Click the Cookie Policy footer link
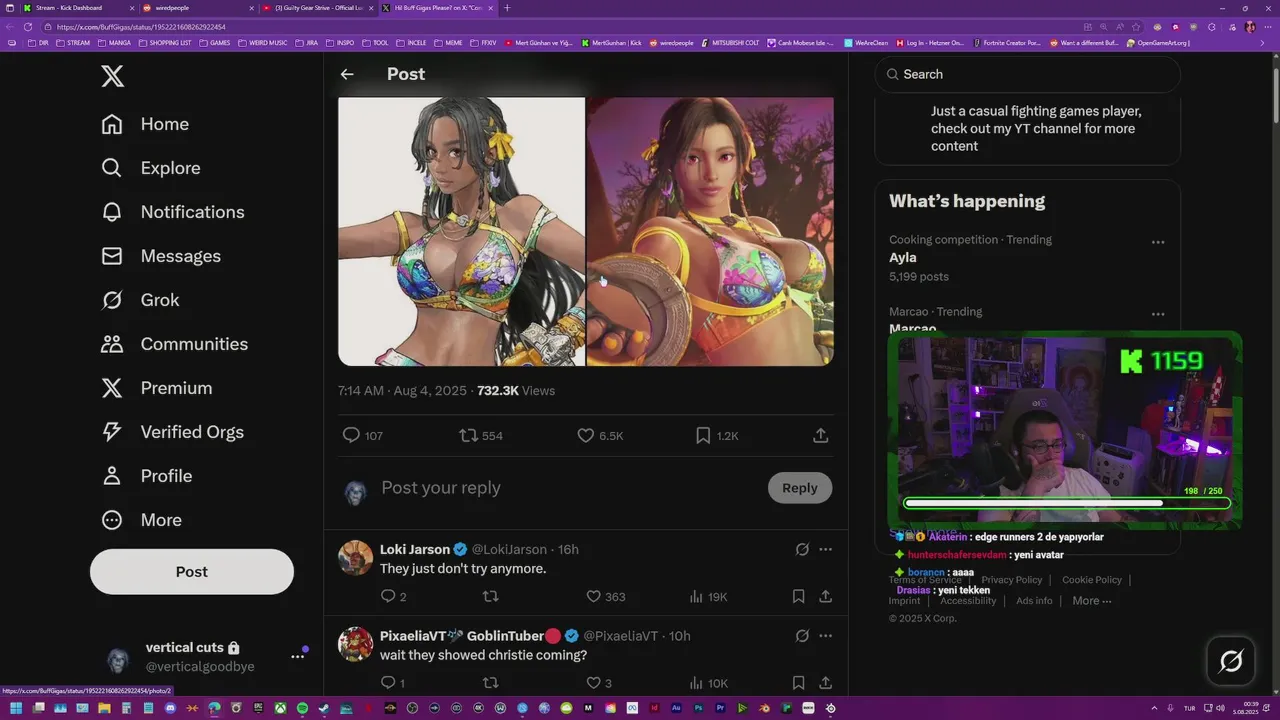Screen dimensions: 1280x720 (x=1092, y=580)
